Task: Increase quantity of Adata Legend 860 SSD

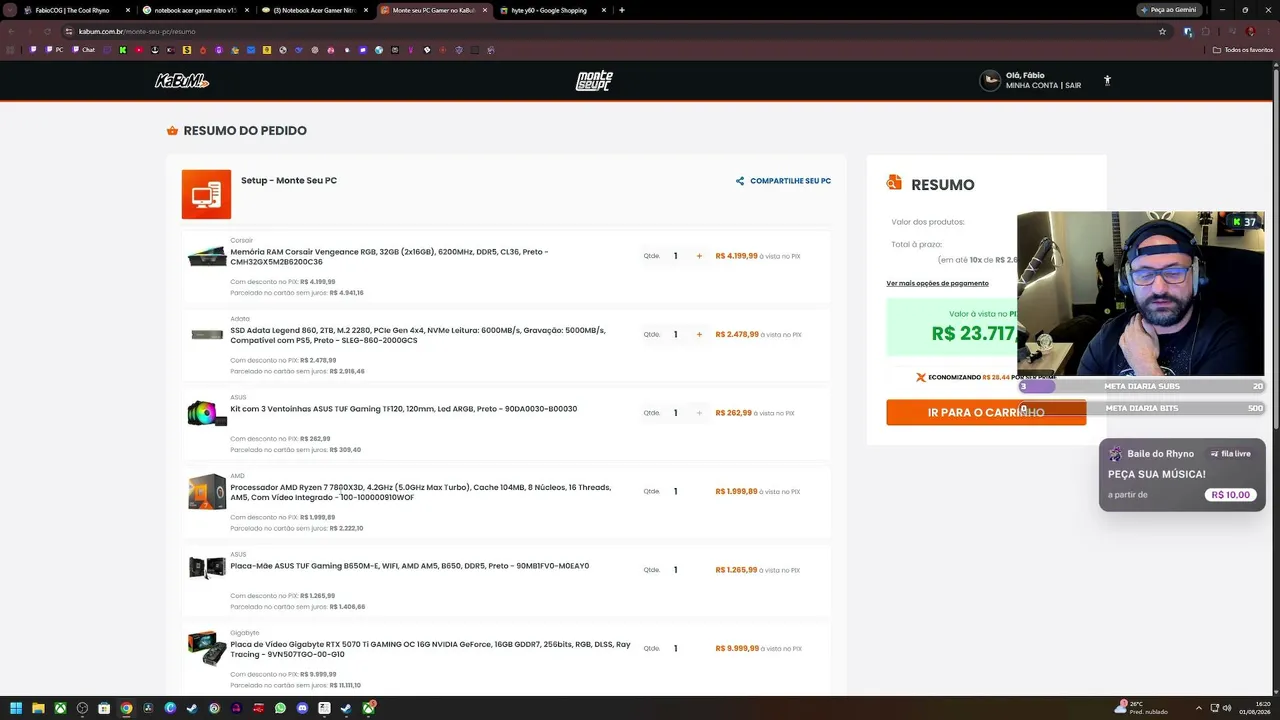Action: tap(699, 335)
